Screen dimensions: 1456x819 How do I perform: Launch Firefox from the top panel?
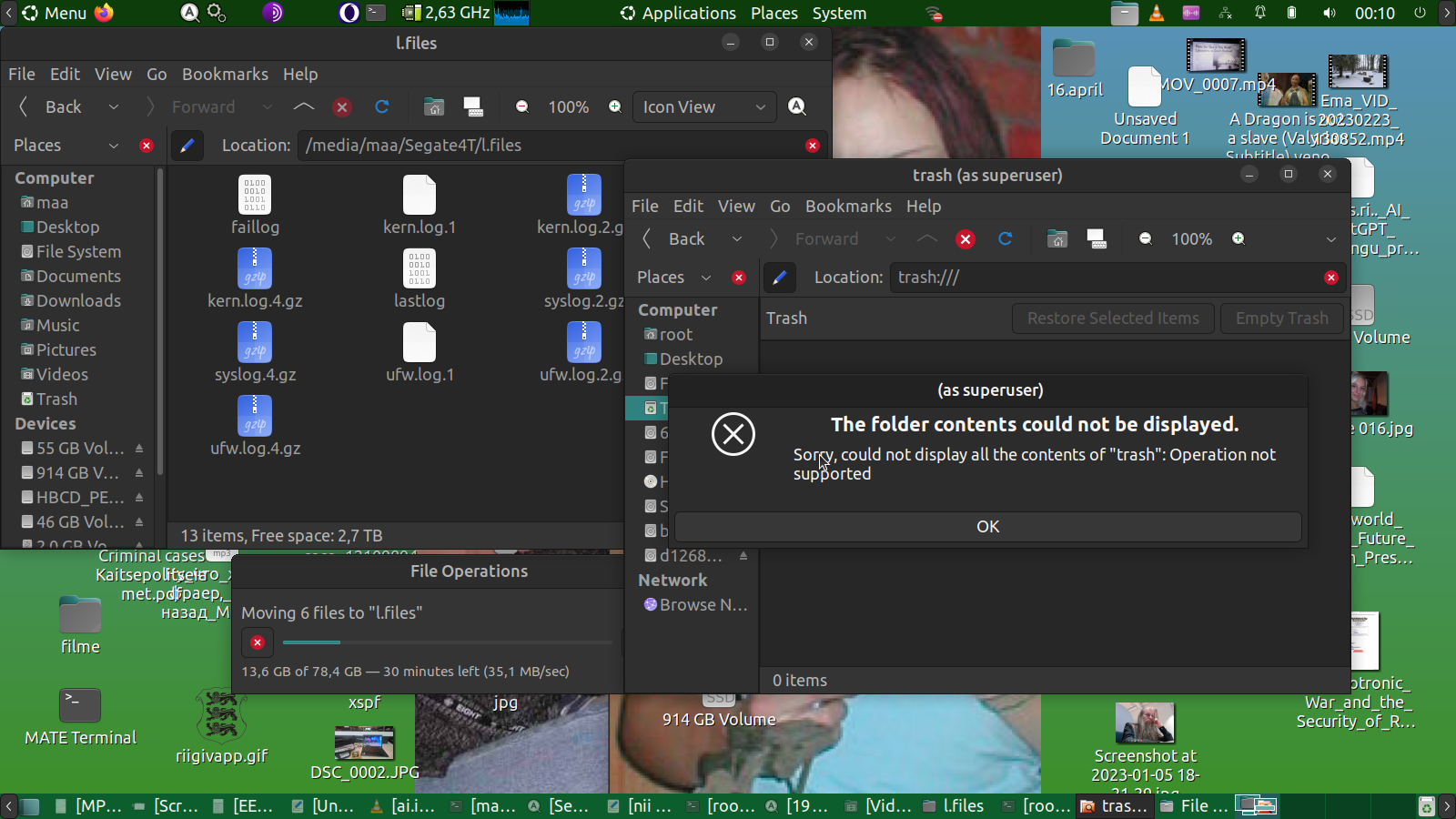coord(105,13)
